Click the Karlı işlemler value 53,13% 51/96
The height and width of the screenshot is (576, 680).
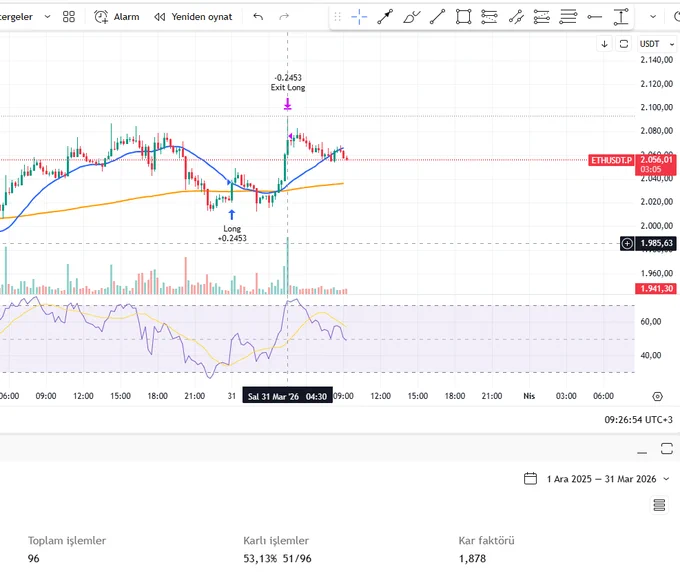coord(277,558)
